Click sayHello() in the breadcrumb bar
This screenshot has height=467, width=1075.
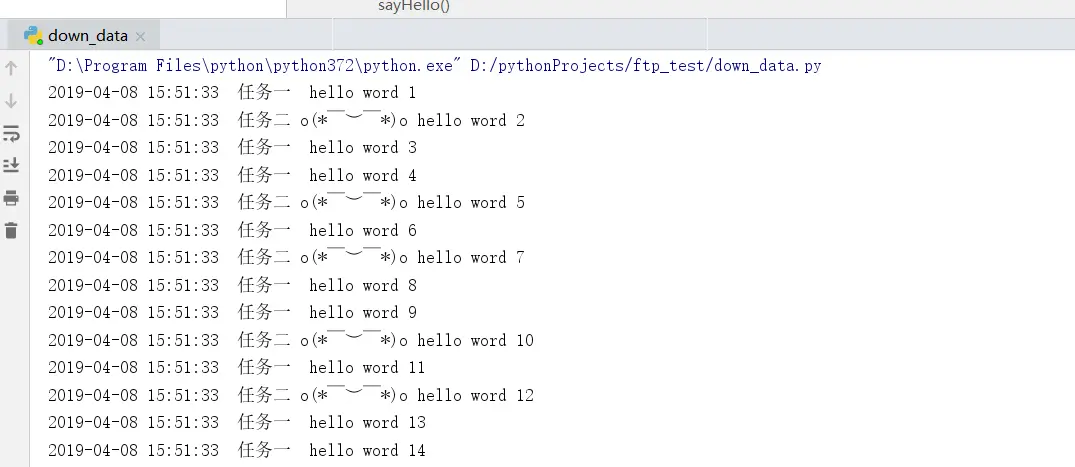(414, 7)
